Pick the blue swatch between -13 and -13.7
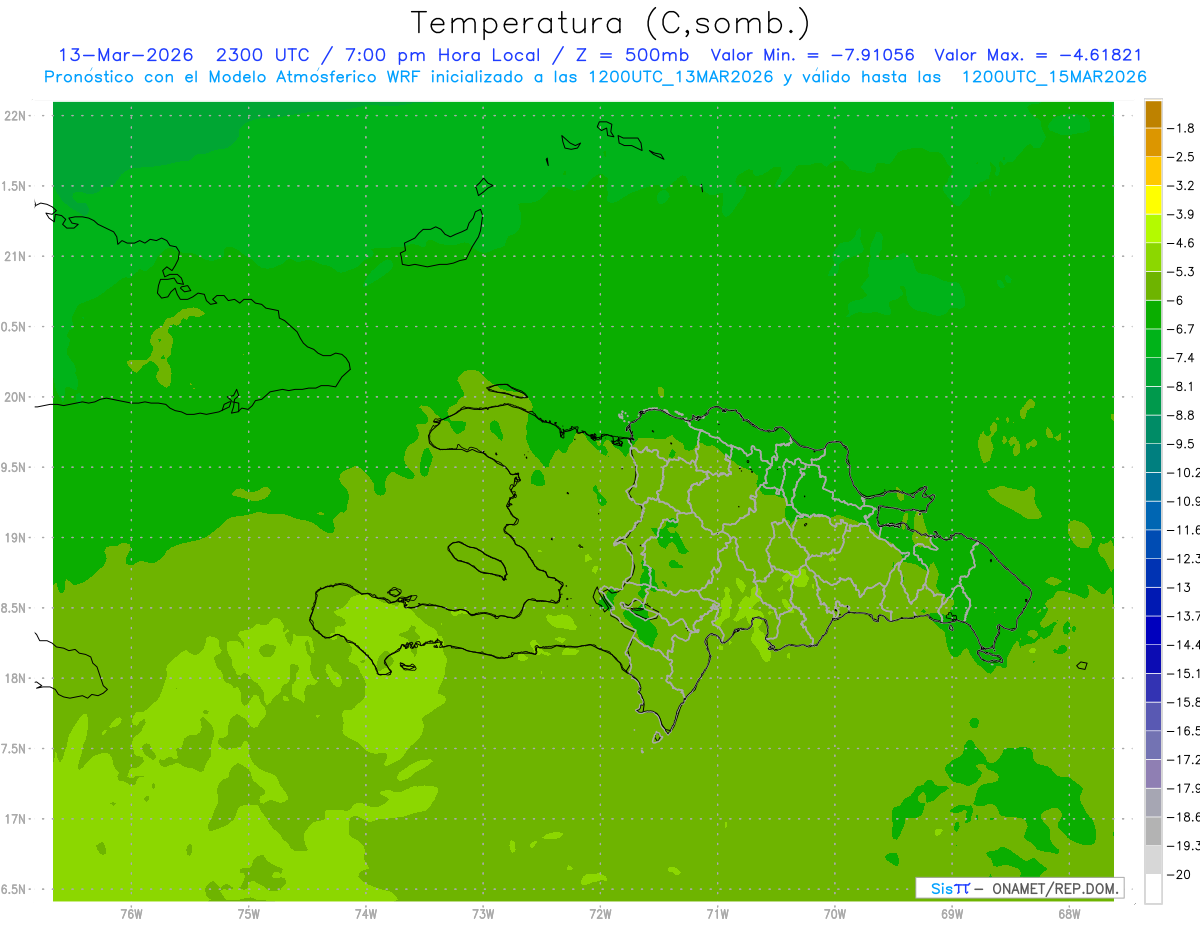1200x927 pixels. click(x=1153, y=601)
